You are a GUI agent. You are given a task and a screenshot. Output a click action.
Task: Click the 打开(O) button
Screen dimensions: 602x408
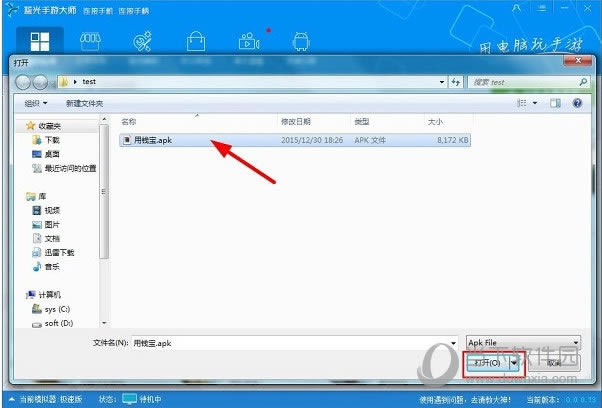tap(487, 363)
